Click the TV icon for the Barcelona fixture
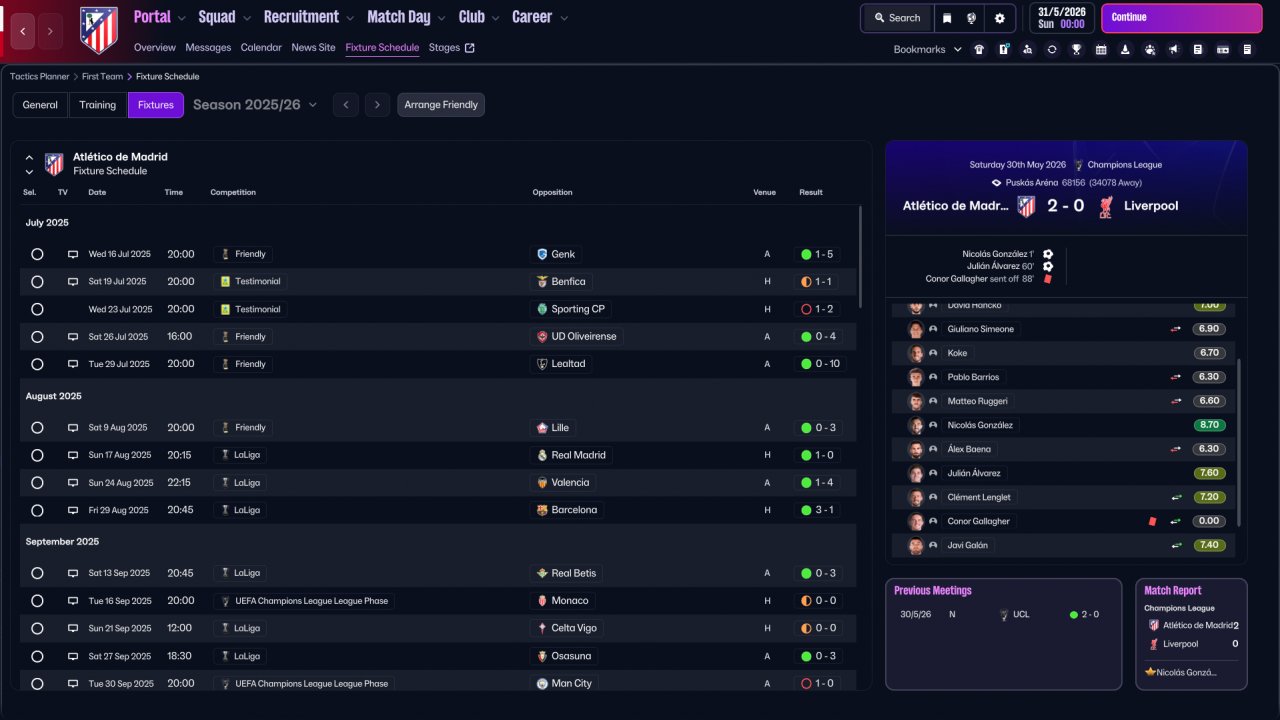 point(73,510)
